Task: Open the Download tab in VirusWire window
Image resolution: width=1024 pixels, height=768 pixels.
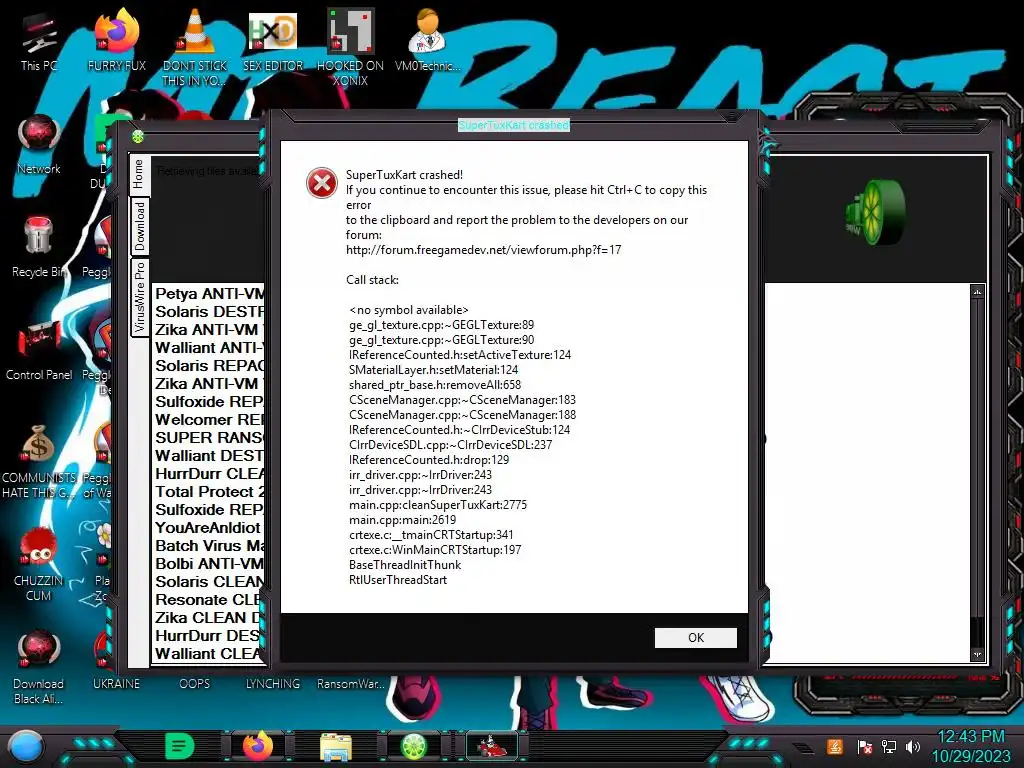Action: 140,226
